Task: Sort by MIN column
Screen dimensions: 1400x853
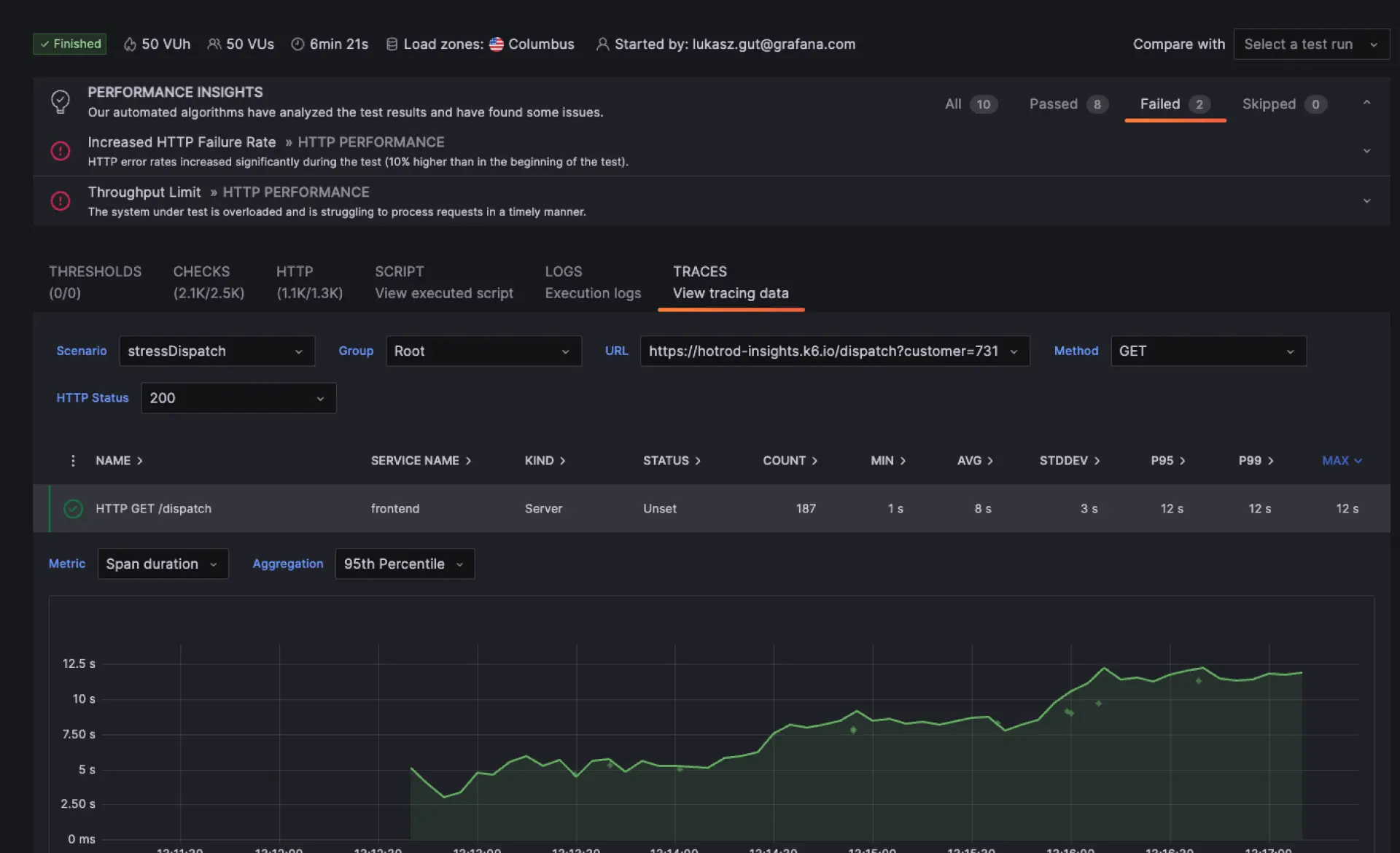Action: coord(887,461)
